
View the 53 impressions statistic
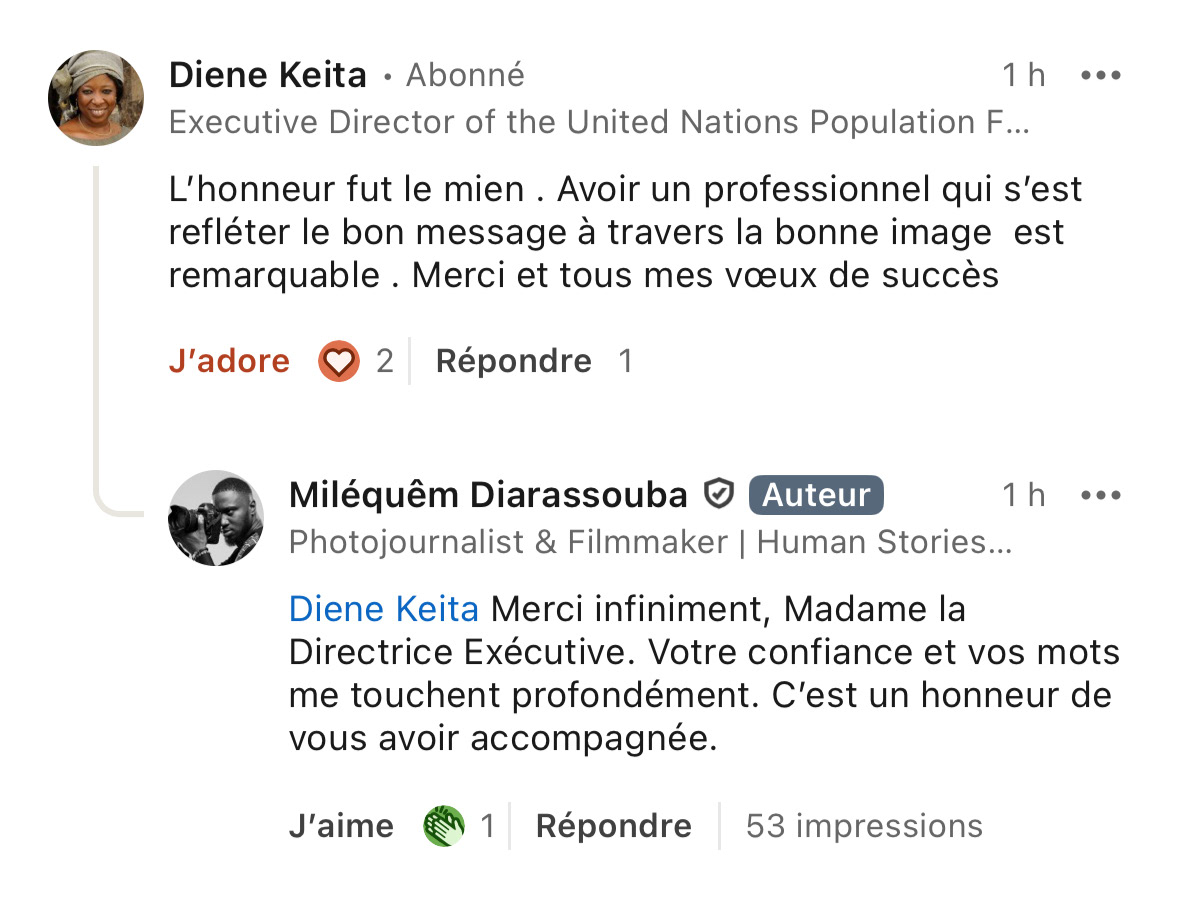[864, 826]
